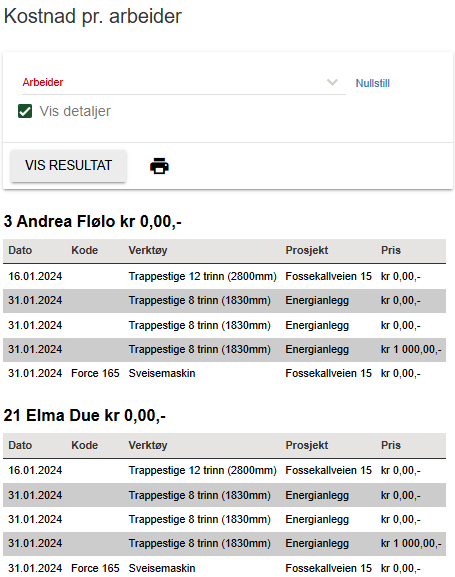Click the 21 Elma Due heading
The width and height of the screenshot is (455, 577).
(84, 415)
